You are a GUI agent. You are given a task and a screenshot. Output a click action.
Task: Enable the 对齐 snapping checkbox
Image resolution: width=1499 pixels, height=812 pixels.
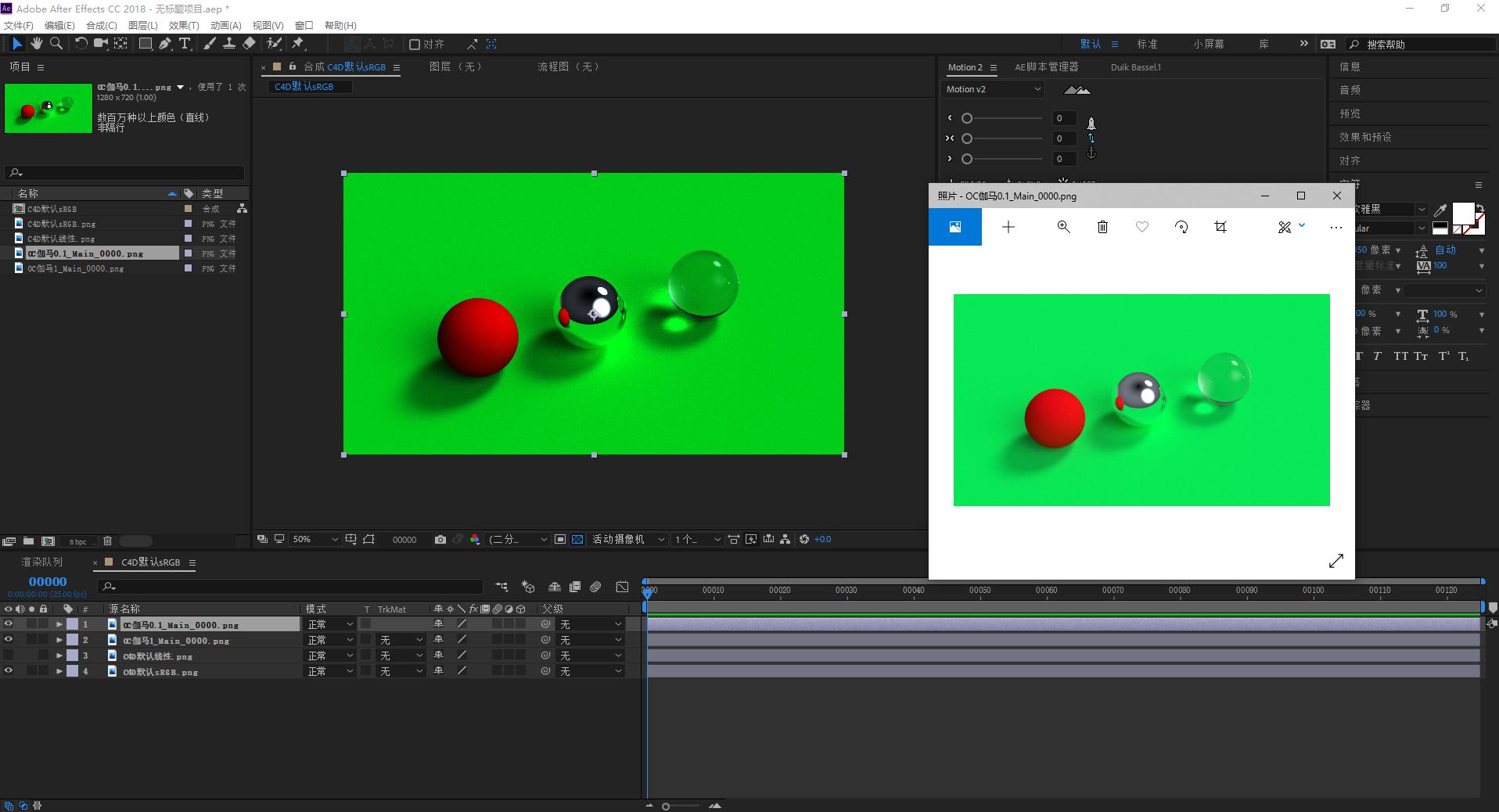point(415,45)
